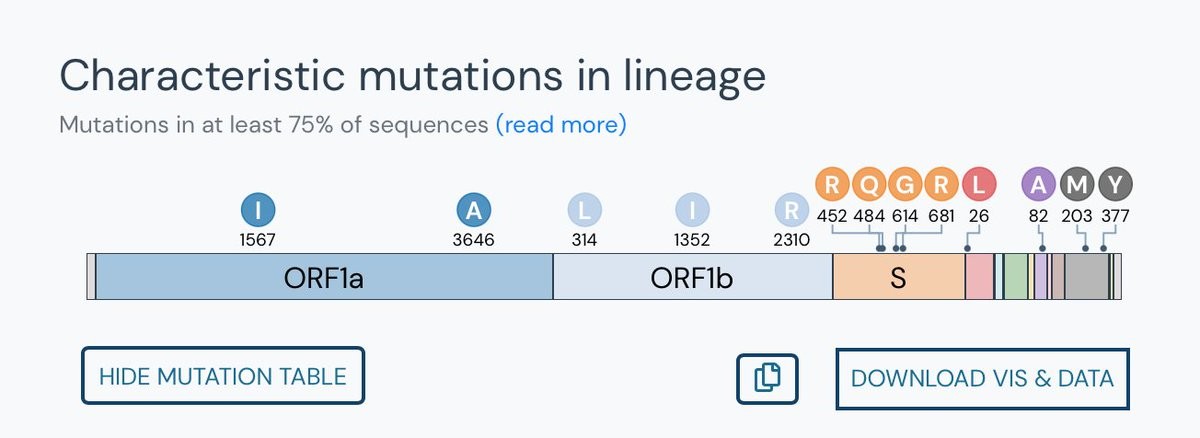Select the light blue L marker at 314

(585, 210)
